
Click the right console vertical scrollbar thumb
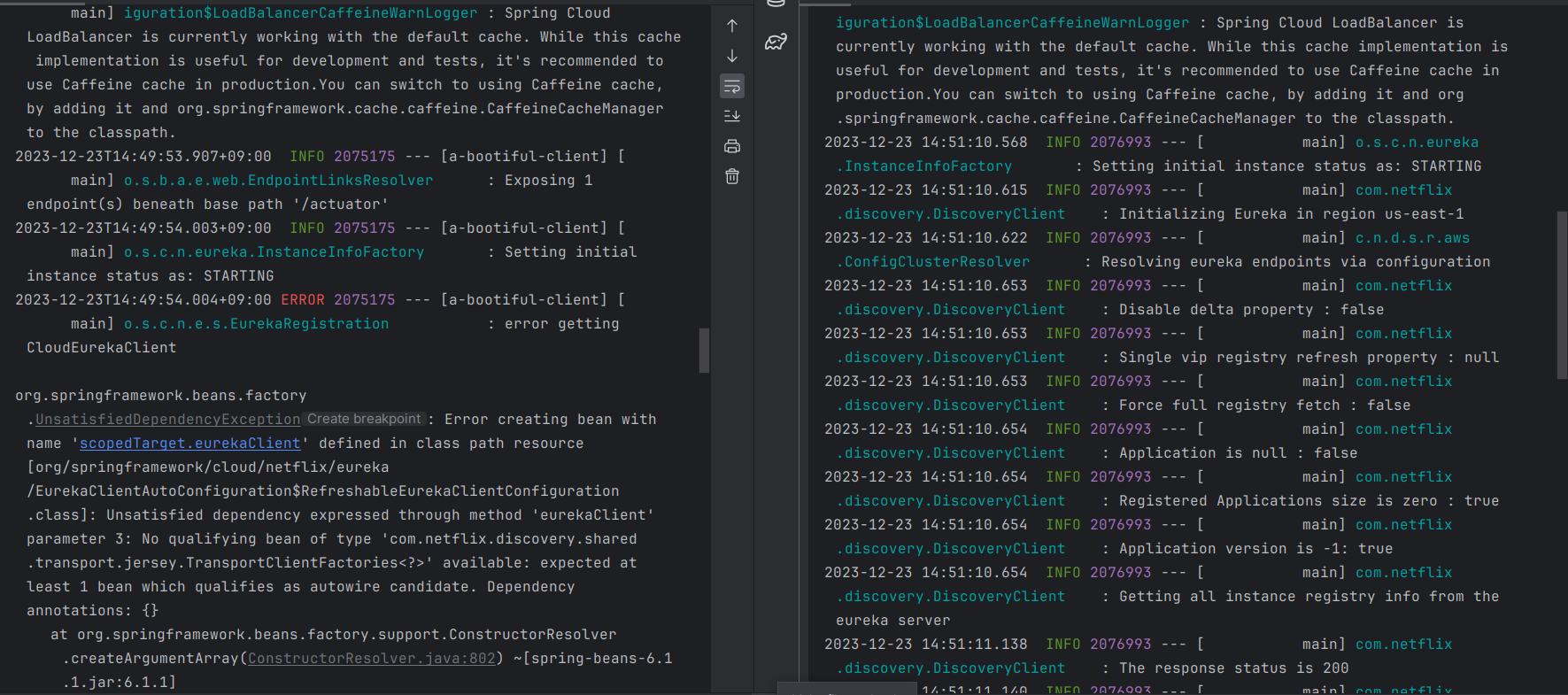(x=1562, y=295)
